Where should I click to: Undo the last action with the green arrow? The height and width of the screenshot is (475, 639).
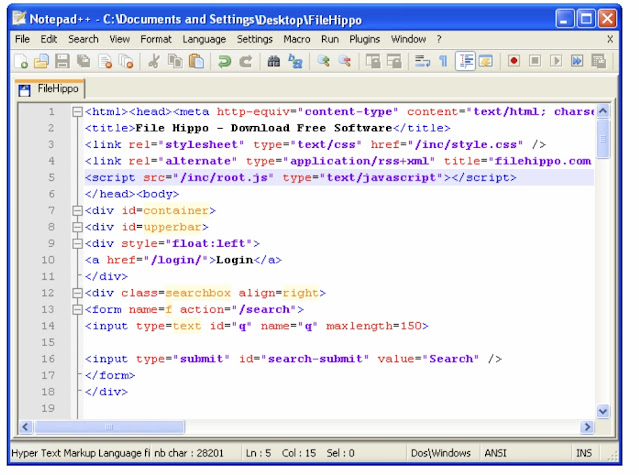[x=224, y=62]
